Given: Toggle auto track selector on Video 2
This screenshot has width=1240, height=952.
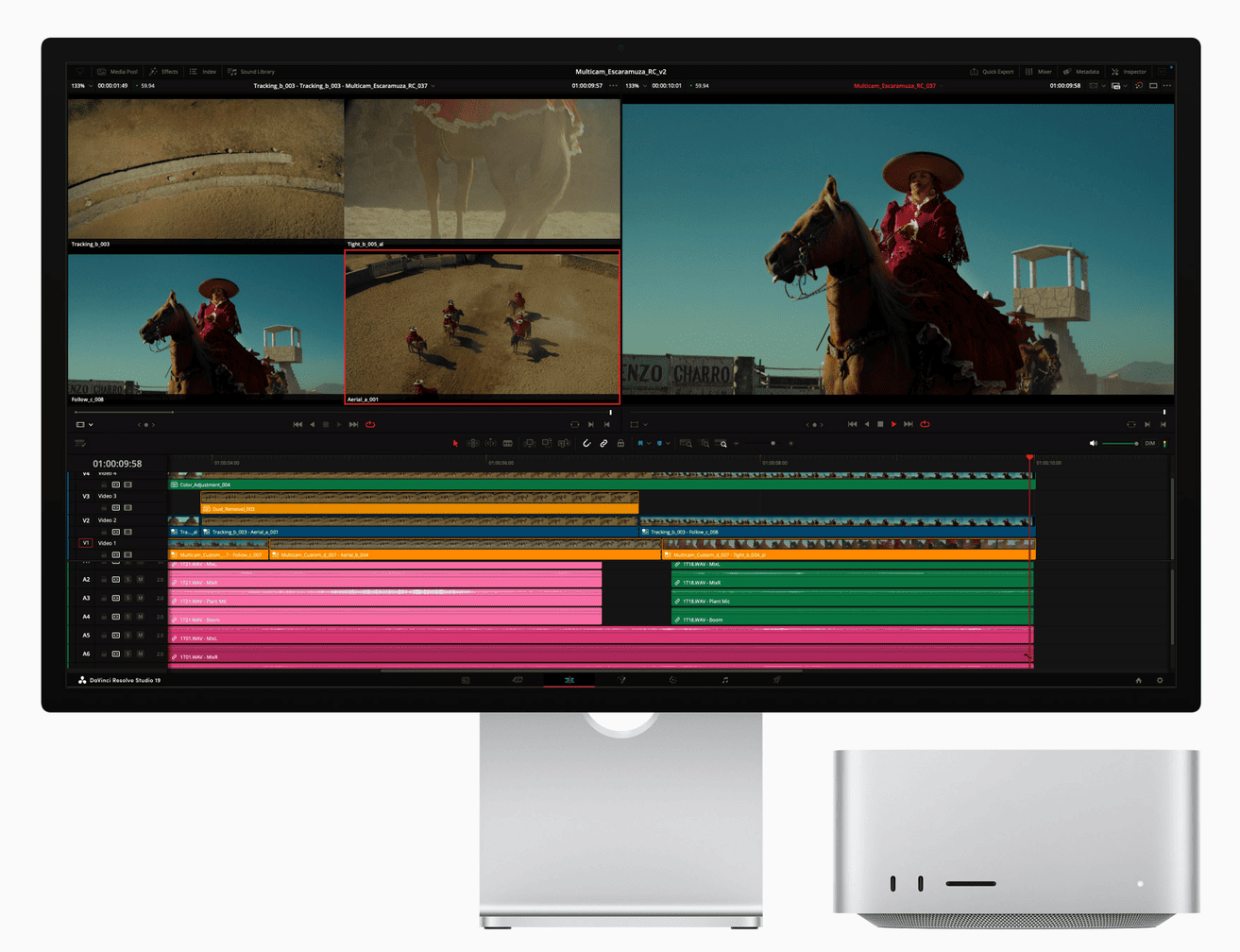Looking at the screenshot, I should point(116,532).
